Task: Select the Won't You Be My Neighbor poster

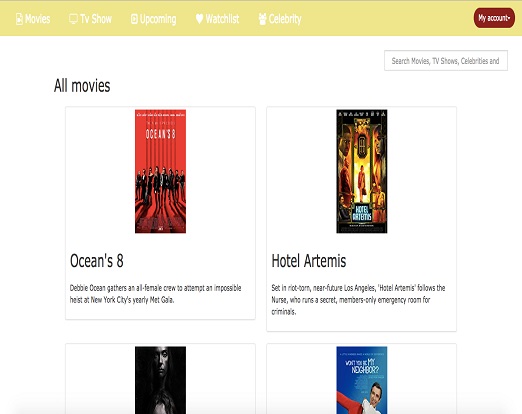Action: pos(362,380)
